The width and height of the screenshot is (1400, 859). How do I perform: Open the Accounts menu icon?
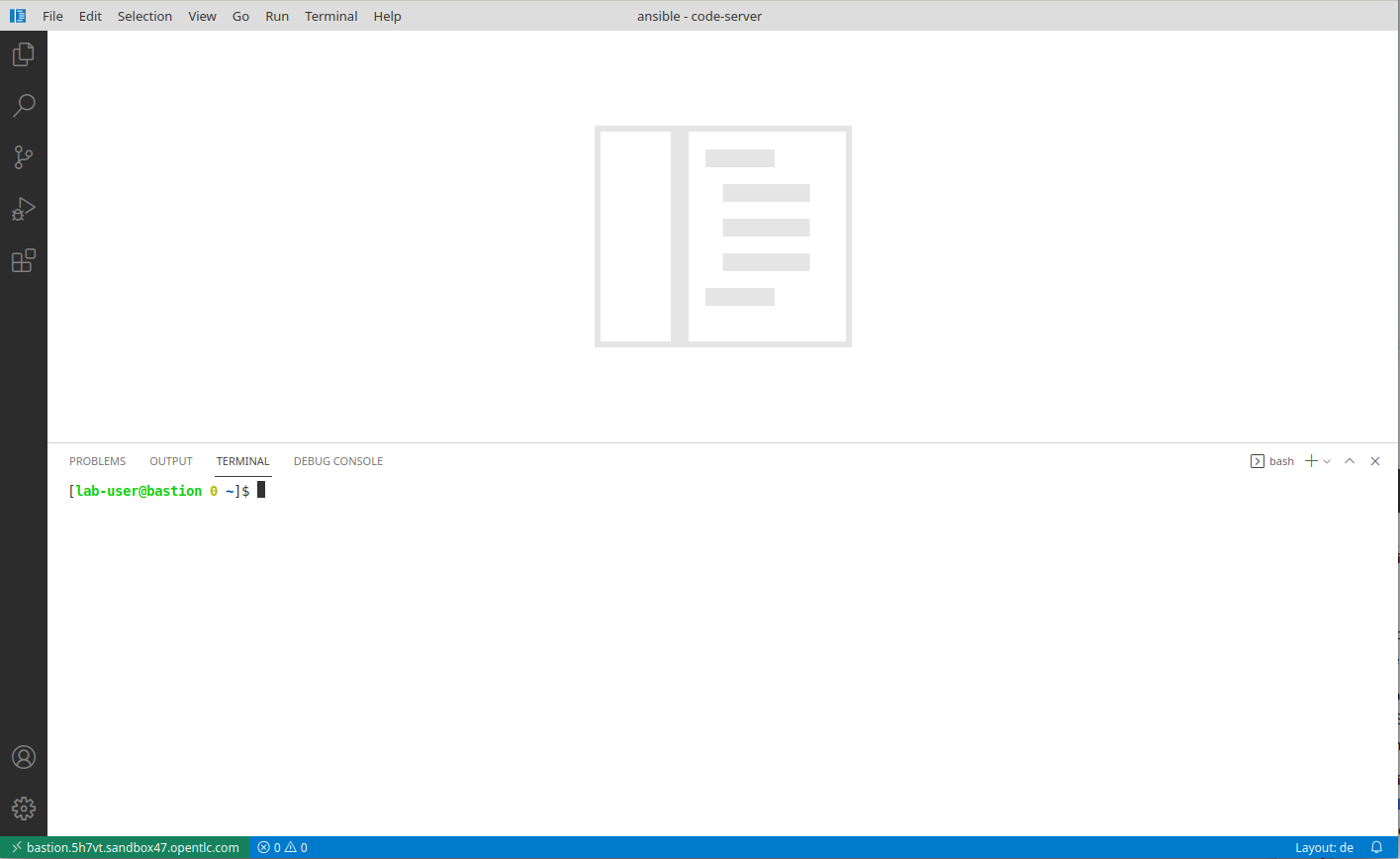click(x=24, y=757)
